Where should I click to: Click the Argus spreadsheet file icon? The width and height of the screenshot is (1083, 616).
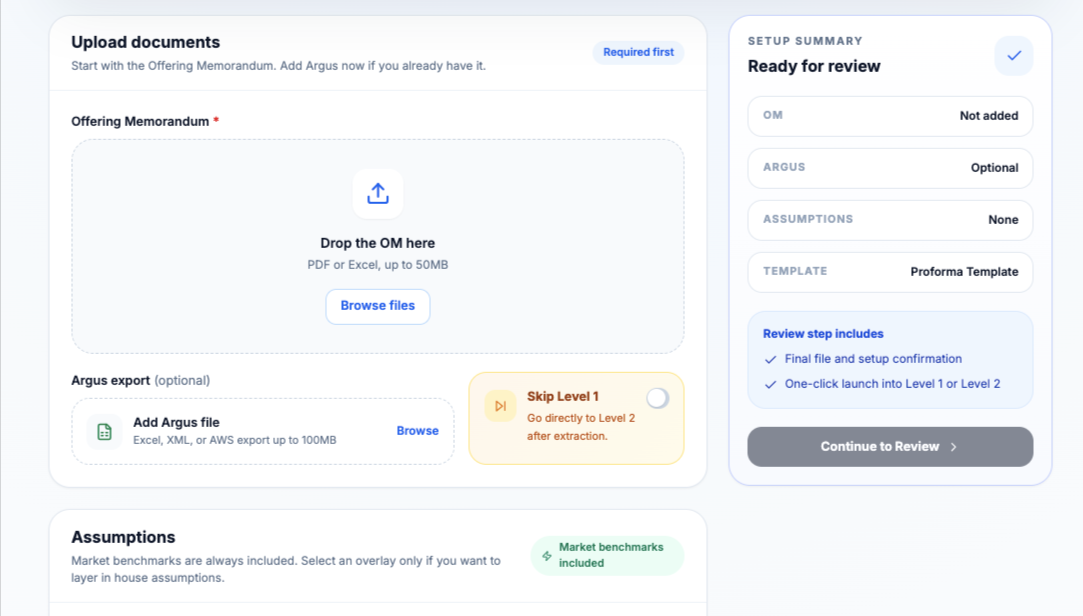(104, 431)
